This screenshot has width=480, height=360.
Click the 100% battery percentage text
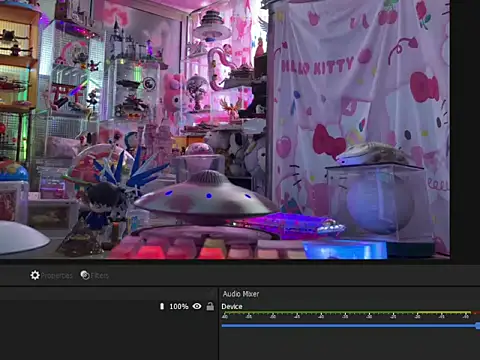[x=179, y=306]
